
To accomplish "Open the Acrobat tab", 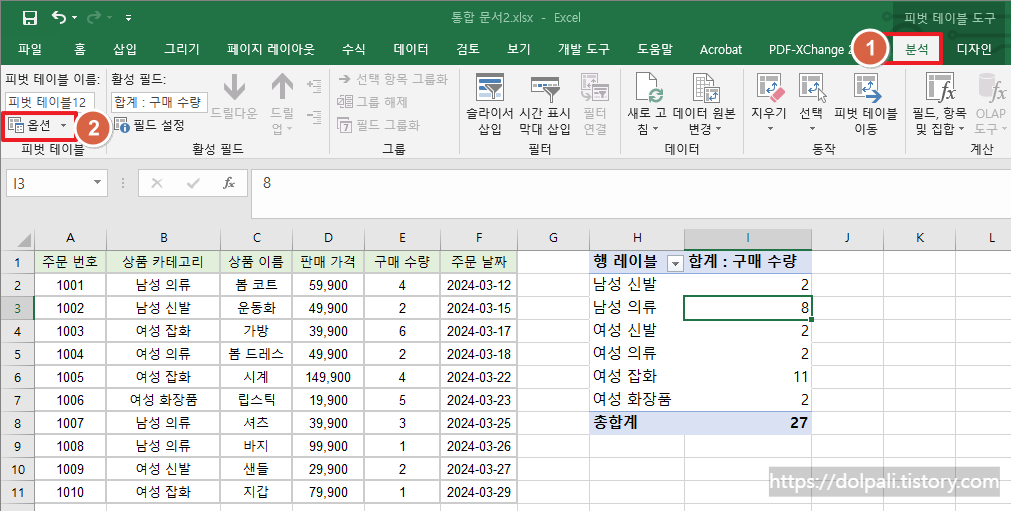I will click(721, 49).
